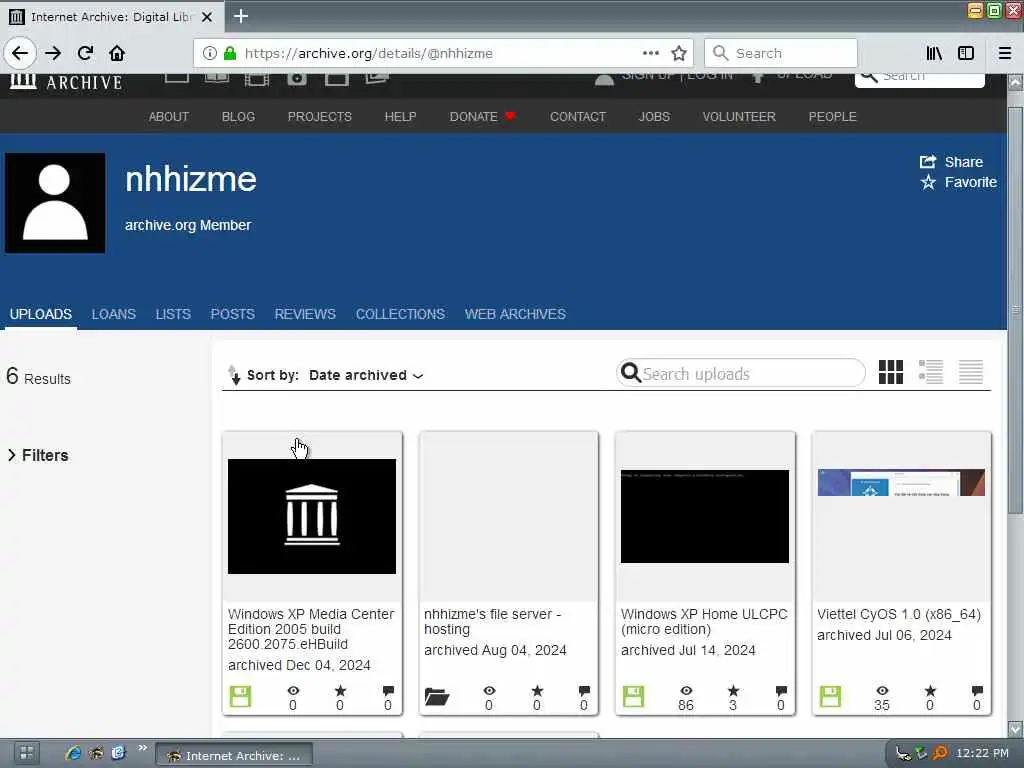Image resolution: width=1024 pixels, height=768 pixels.
Task: Open nhhizme's file server - hosting title
Action: [492, 622]
